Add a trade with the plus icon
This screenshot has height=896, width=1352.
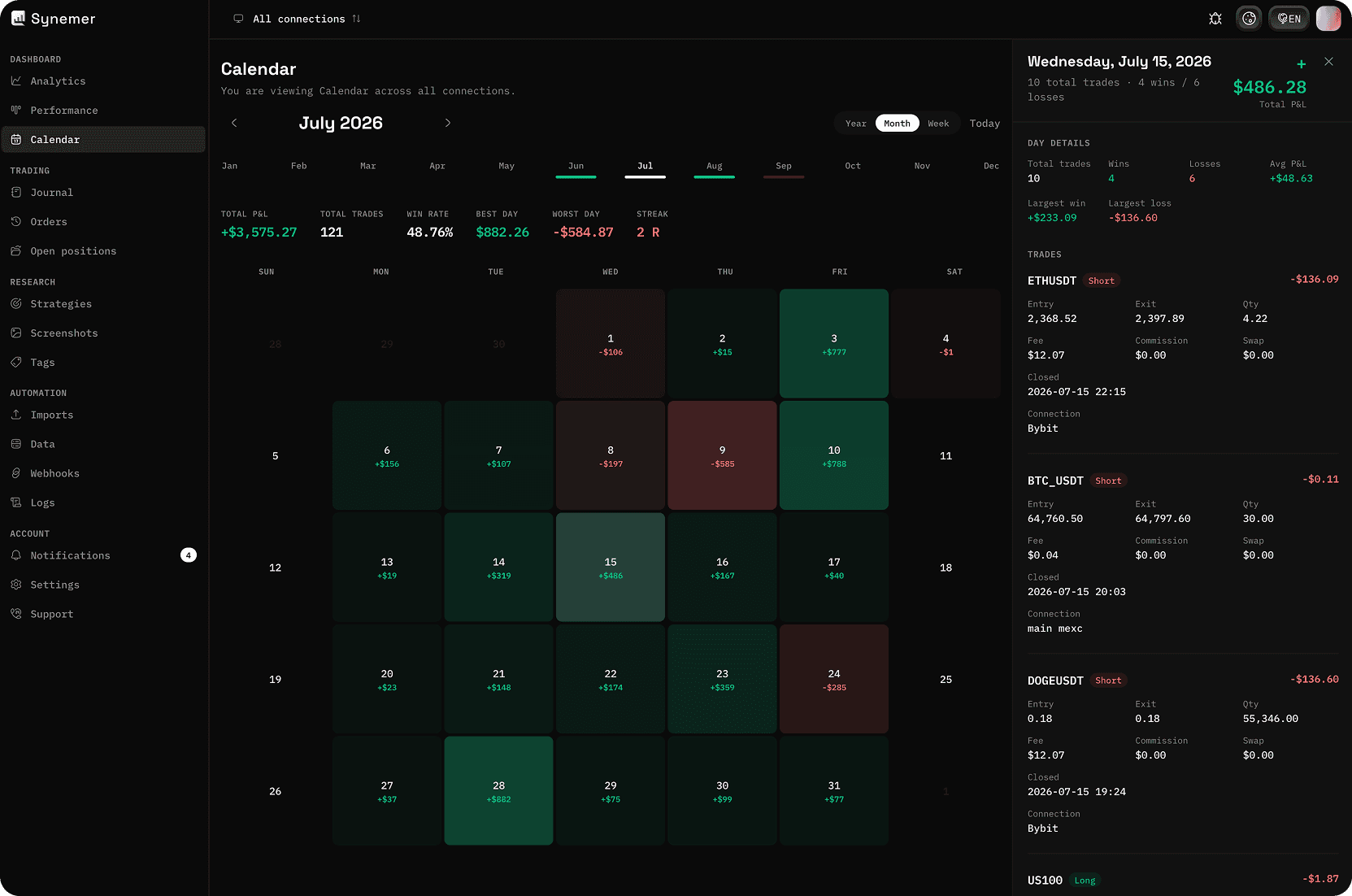(x=1302, y=63)
